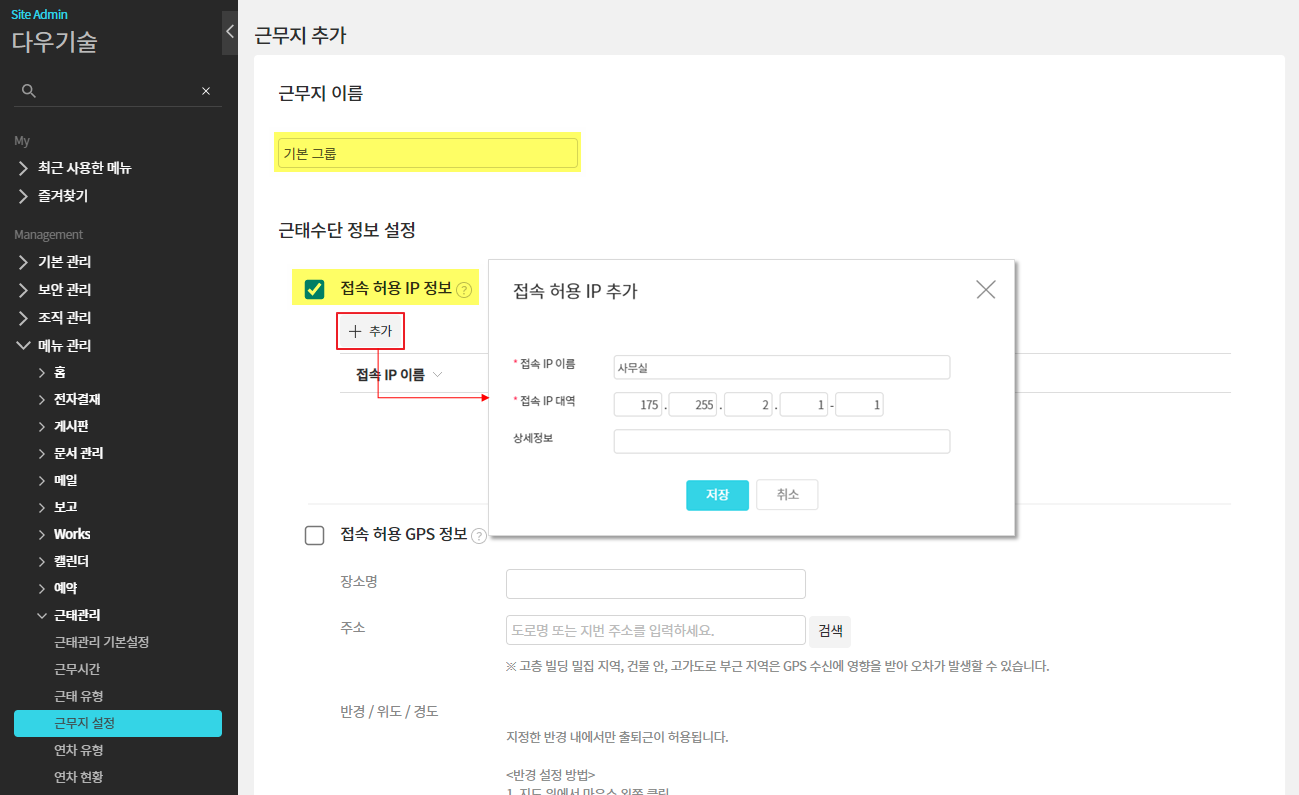Enable the 접속 허용 GPS 정보 checkbox
This screenshot has width=1299, height=795.
[x=314, y=535]
